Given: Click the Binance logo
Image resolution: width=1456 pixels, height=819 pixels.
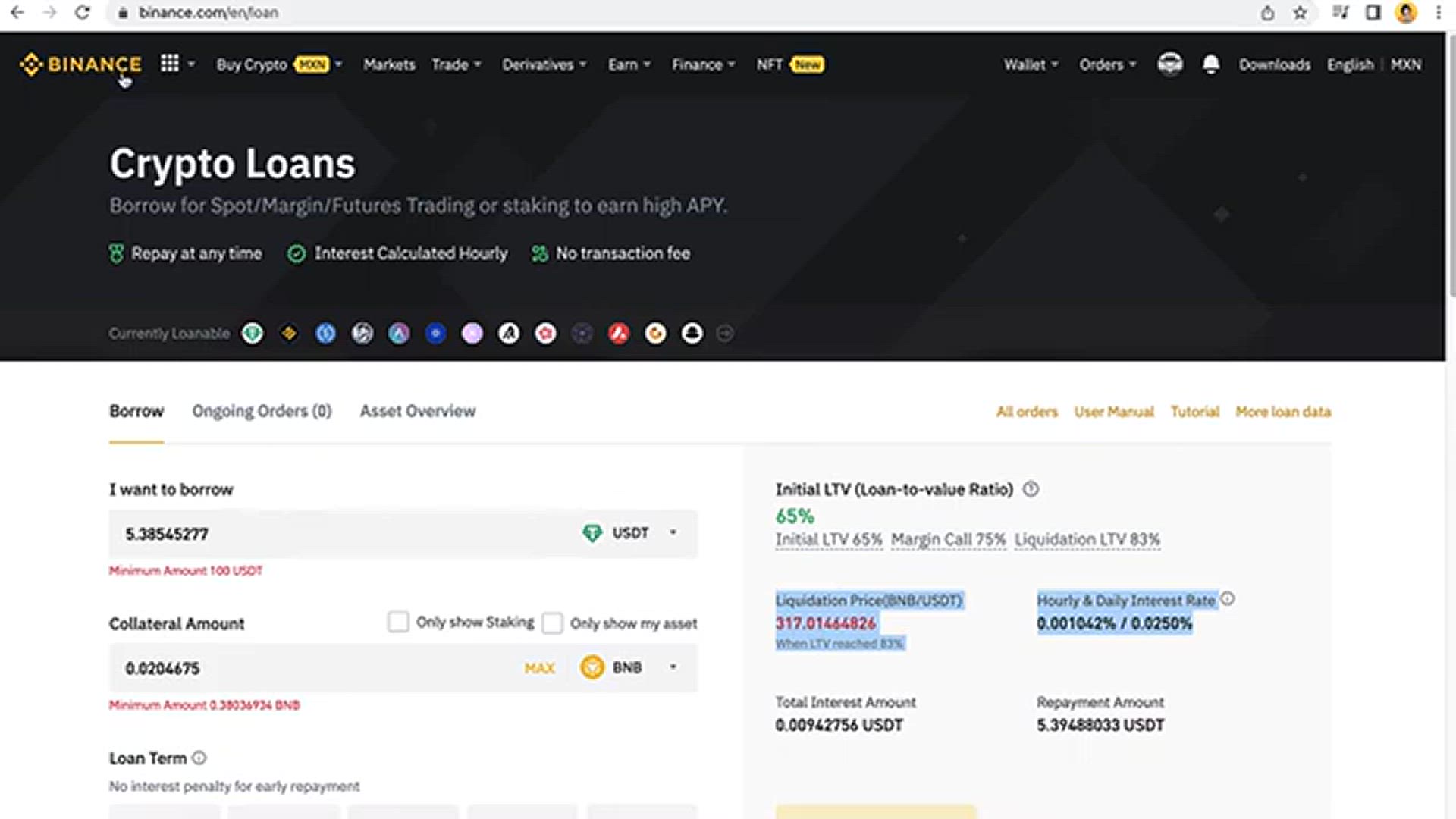Looking at the screenshot, I should 80,64.
